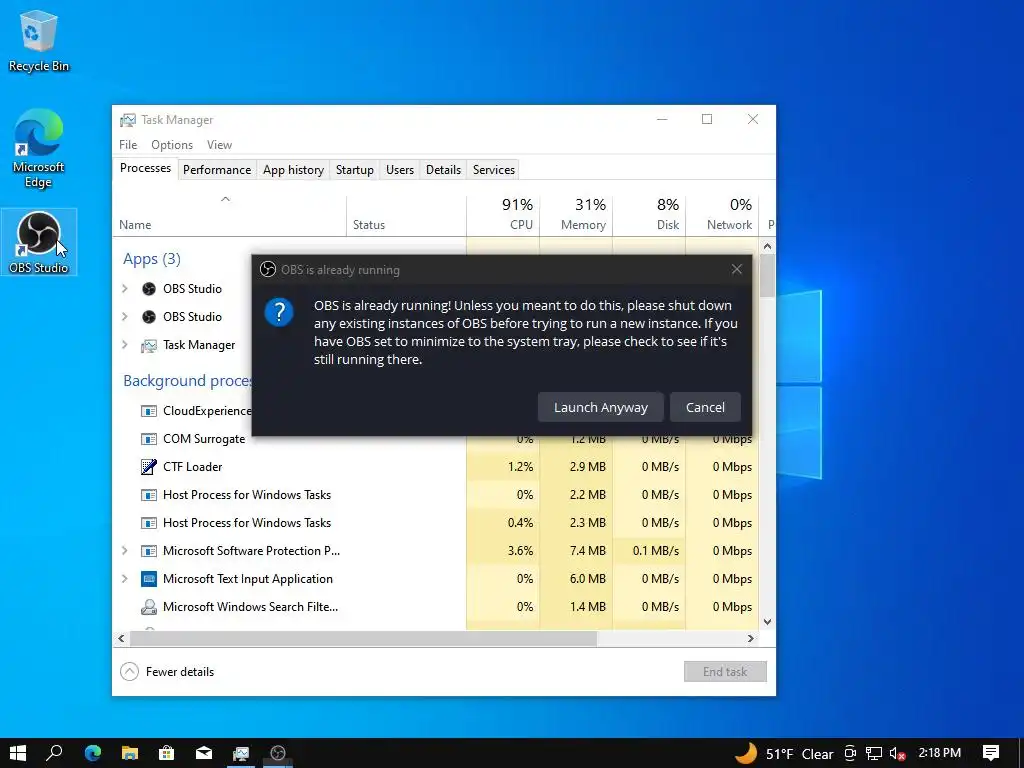Click the blue question mark dialog icon
1024x768 pixels.
point(279,312)
